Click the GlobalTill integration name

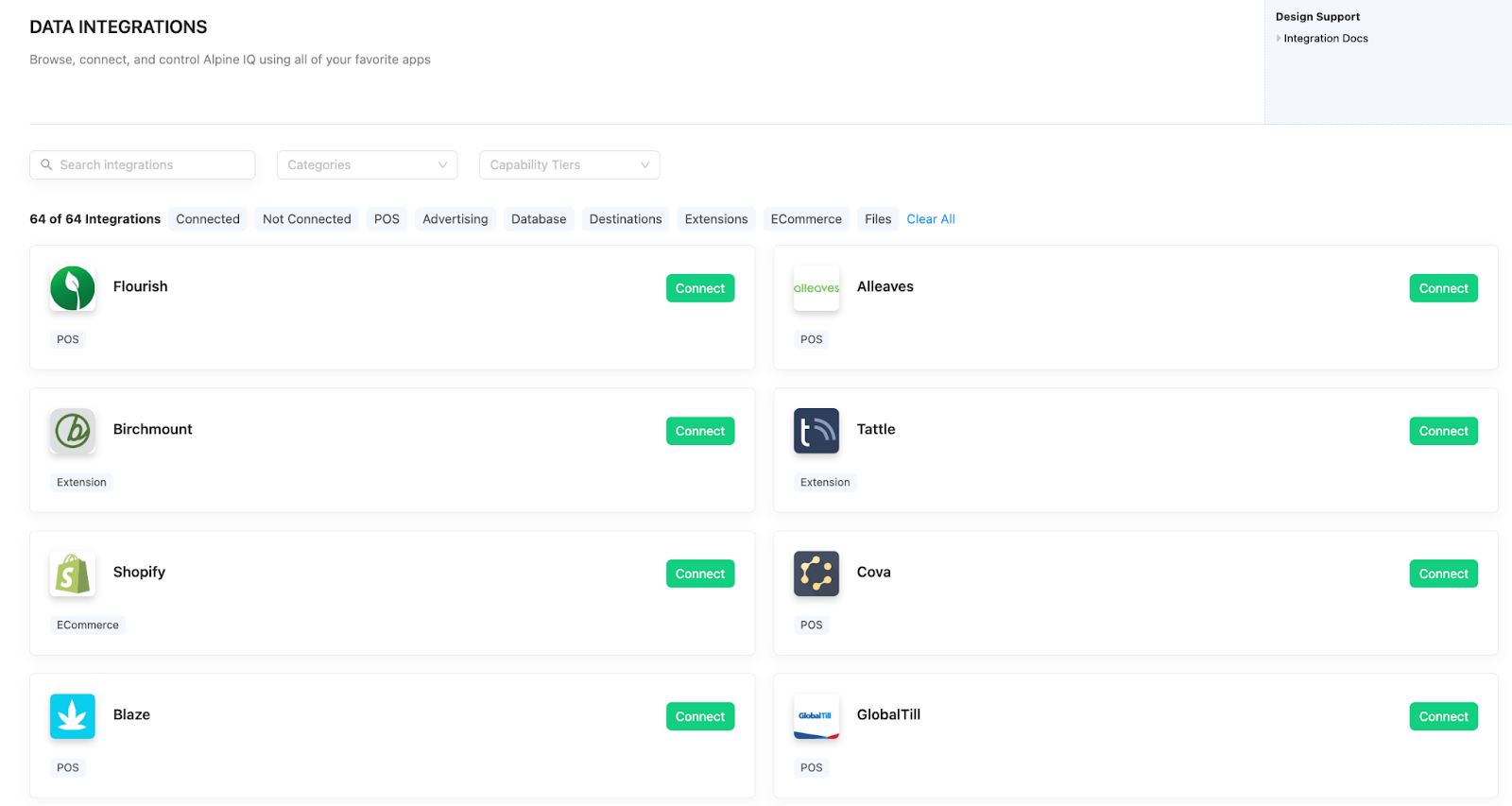pyautogui.click(x=888, y=714)
